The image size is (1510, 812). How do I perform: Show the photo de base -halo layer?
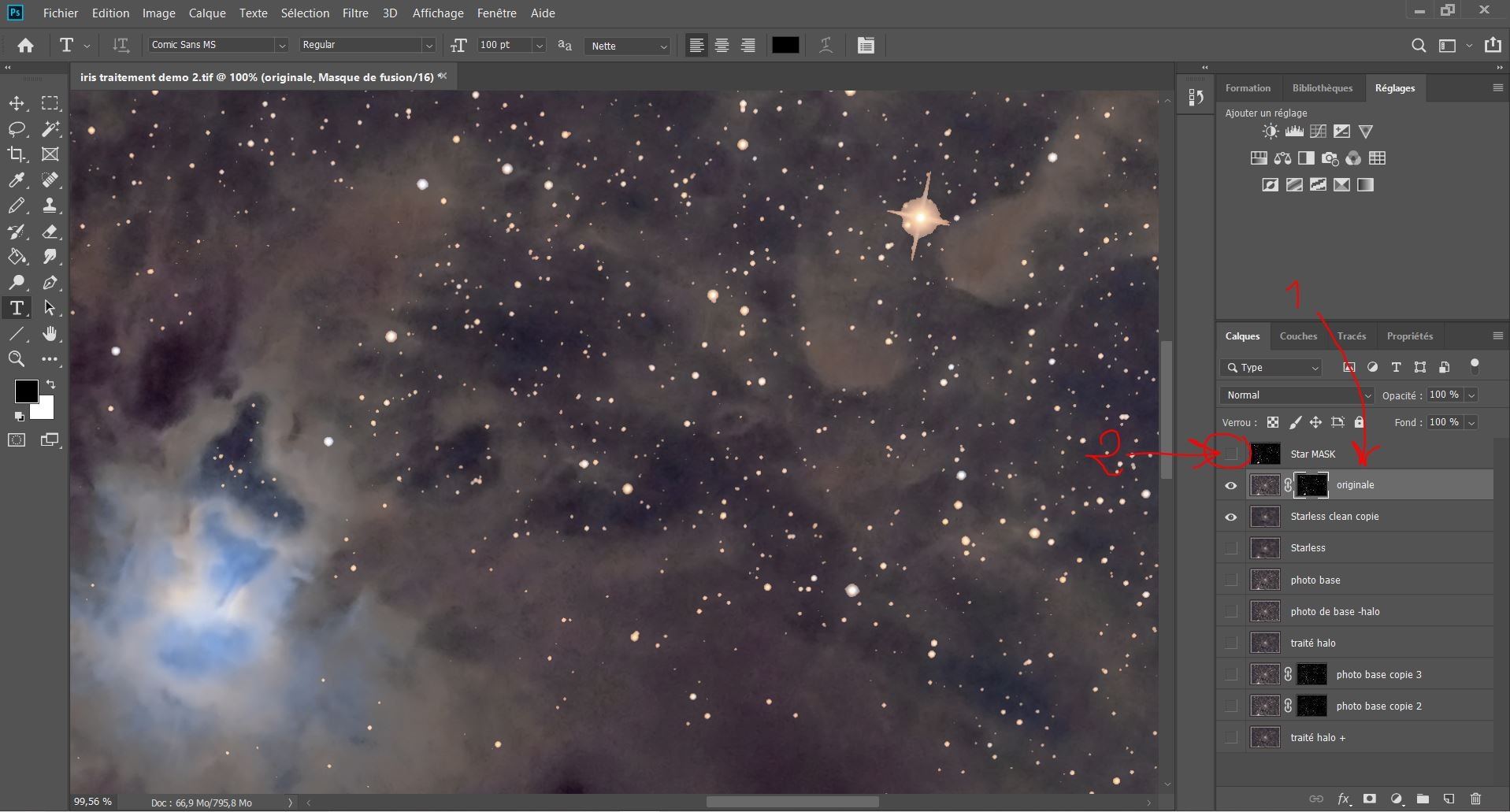pyautogui.click(x=1231, y=611)
